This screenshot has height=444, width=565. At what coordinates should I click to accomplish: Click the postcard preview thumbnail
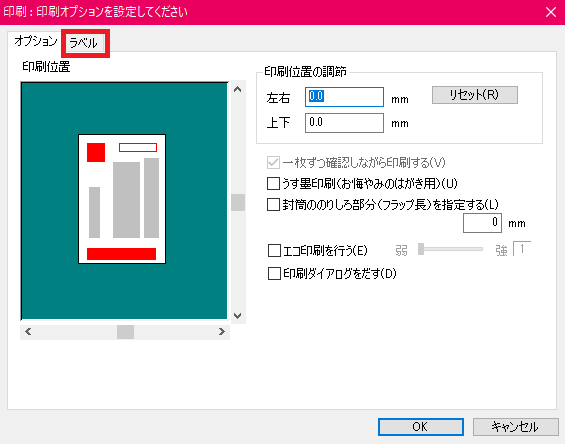click(122, 199)
